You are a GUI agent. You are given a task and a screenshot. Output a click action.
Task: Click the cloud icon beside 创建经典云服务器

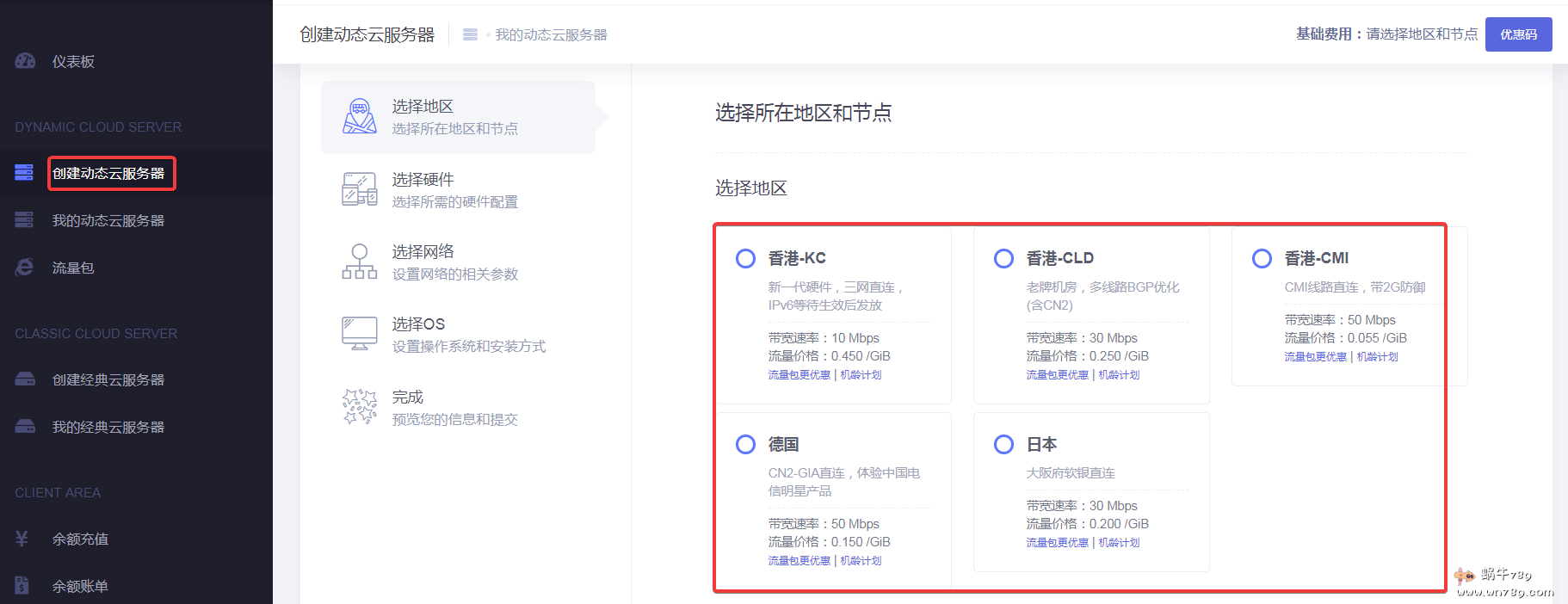(x=25, y=379)
